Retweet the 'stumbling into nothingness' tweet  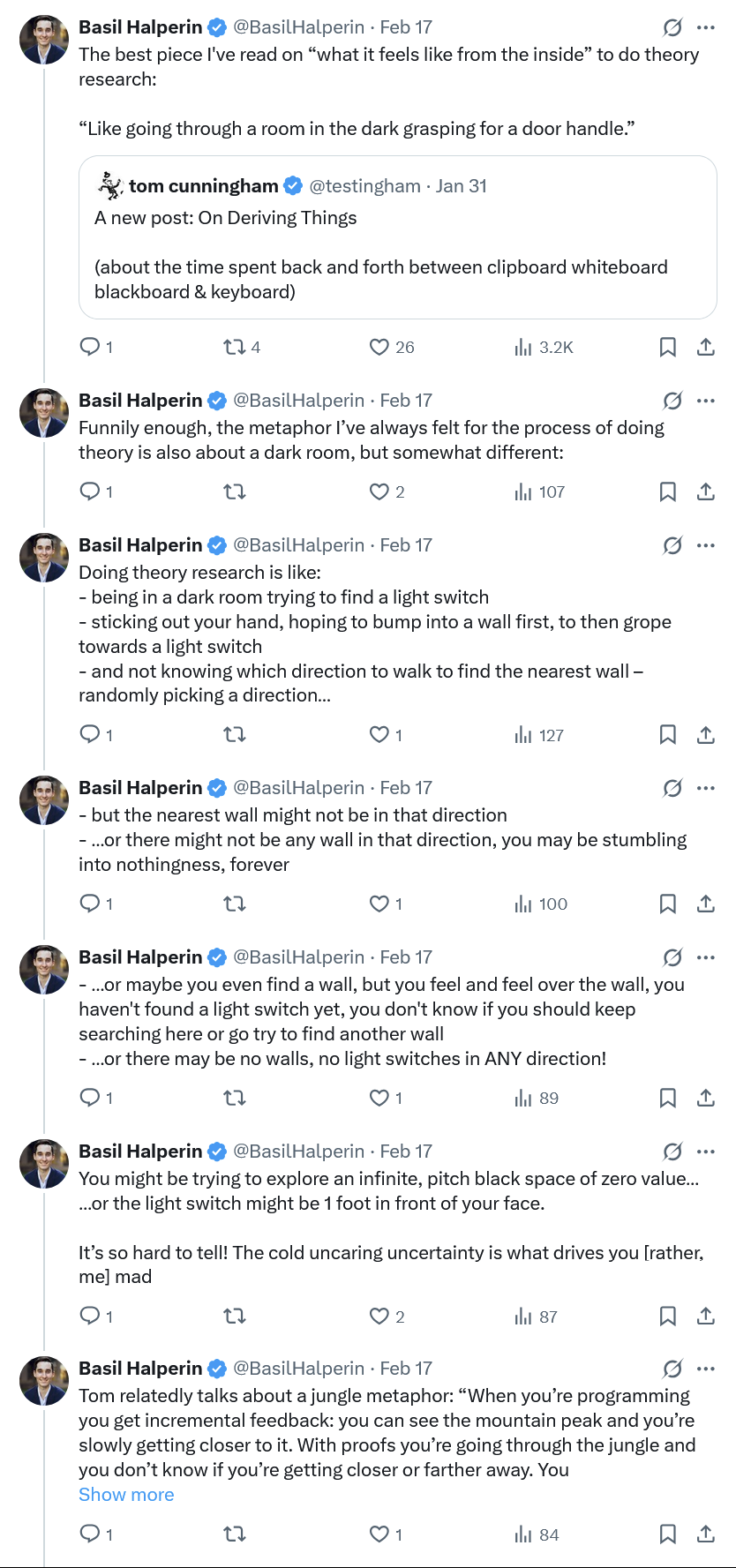point(235,904)
